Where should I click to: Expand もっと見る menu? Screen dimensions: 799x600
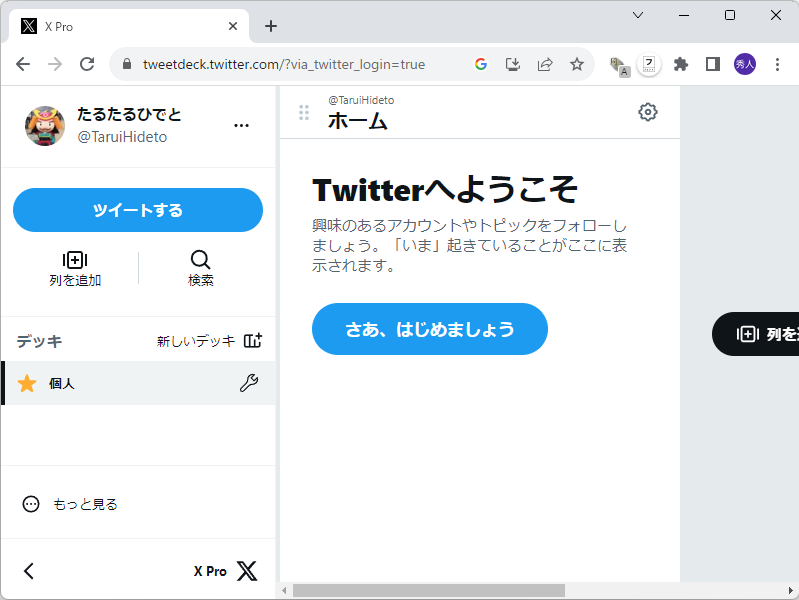pyautogui.click(x=70, y=504)
